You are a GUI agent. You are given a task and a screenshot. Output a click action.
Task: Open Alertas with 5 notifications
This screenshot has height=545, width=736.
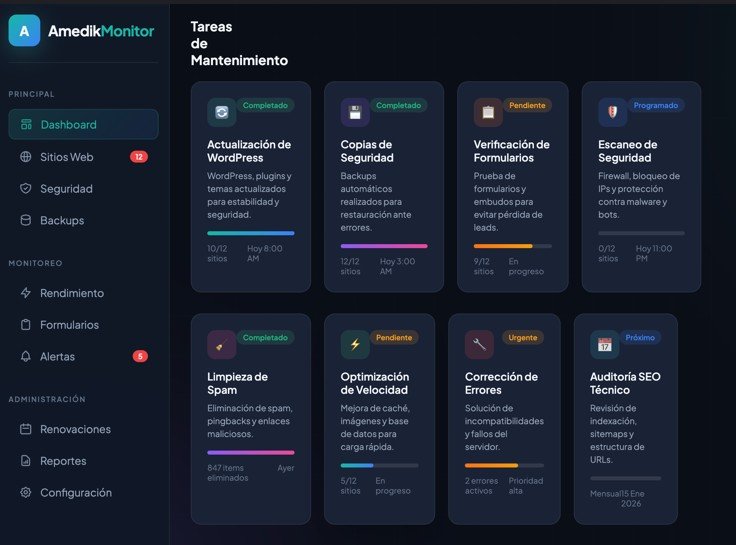(x=57, y=357)
